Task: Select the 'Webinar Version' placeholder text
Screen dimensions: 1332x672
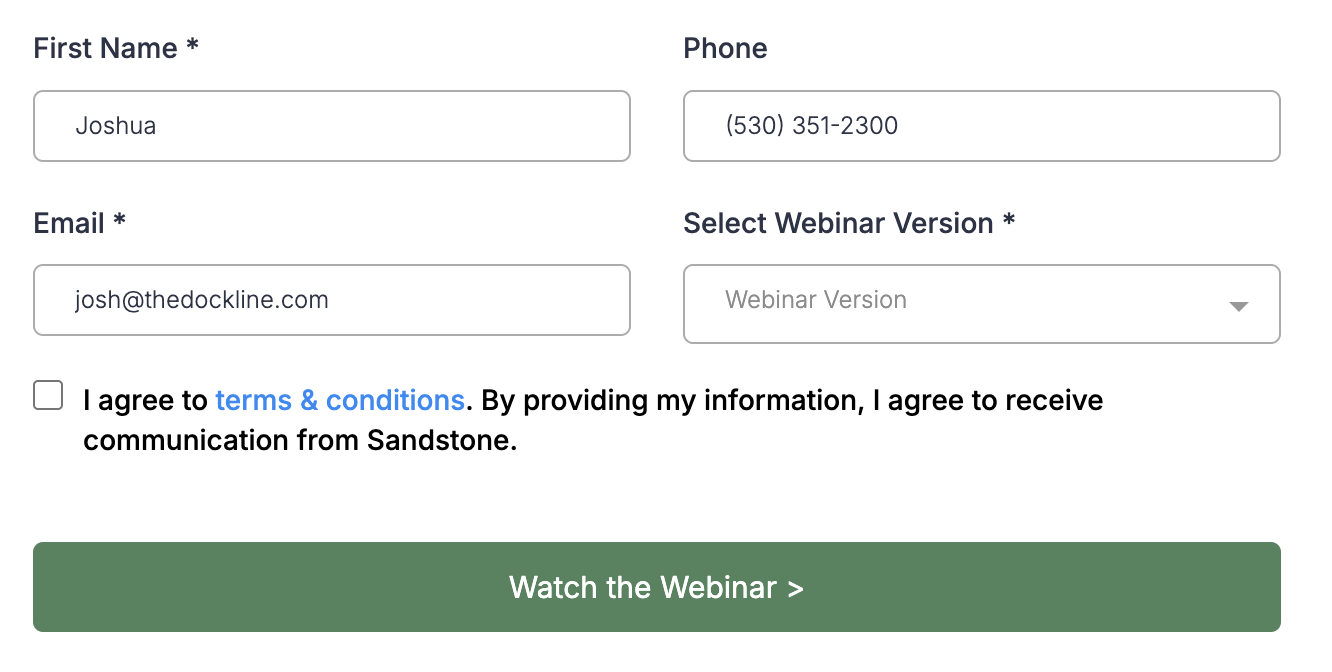Action: [x=816, y=300]
